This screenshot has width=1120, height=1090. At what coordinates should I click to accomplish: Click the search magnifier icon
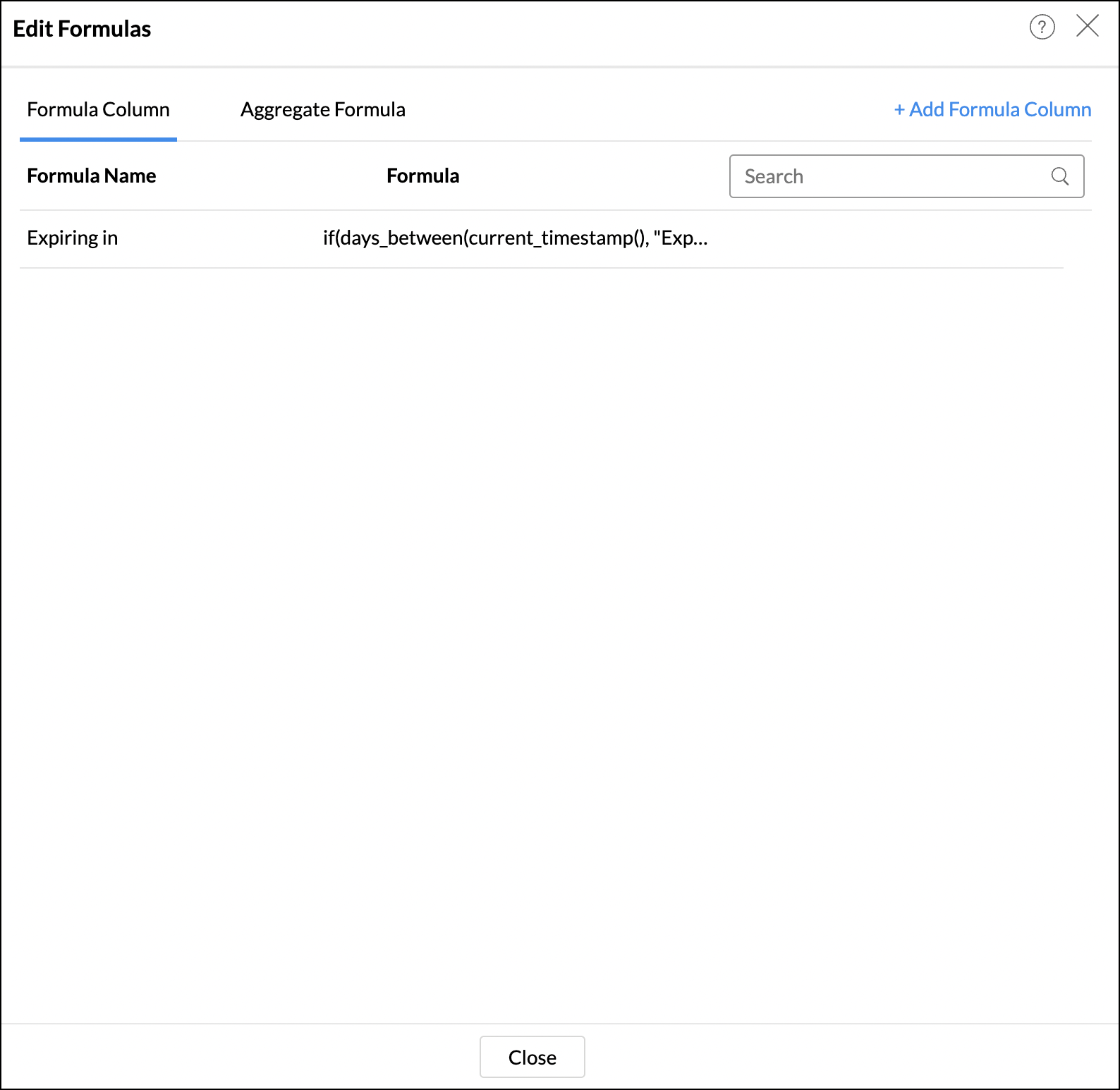[x=1059, y=176]
